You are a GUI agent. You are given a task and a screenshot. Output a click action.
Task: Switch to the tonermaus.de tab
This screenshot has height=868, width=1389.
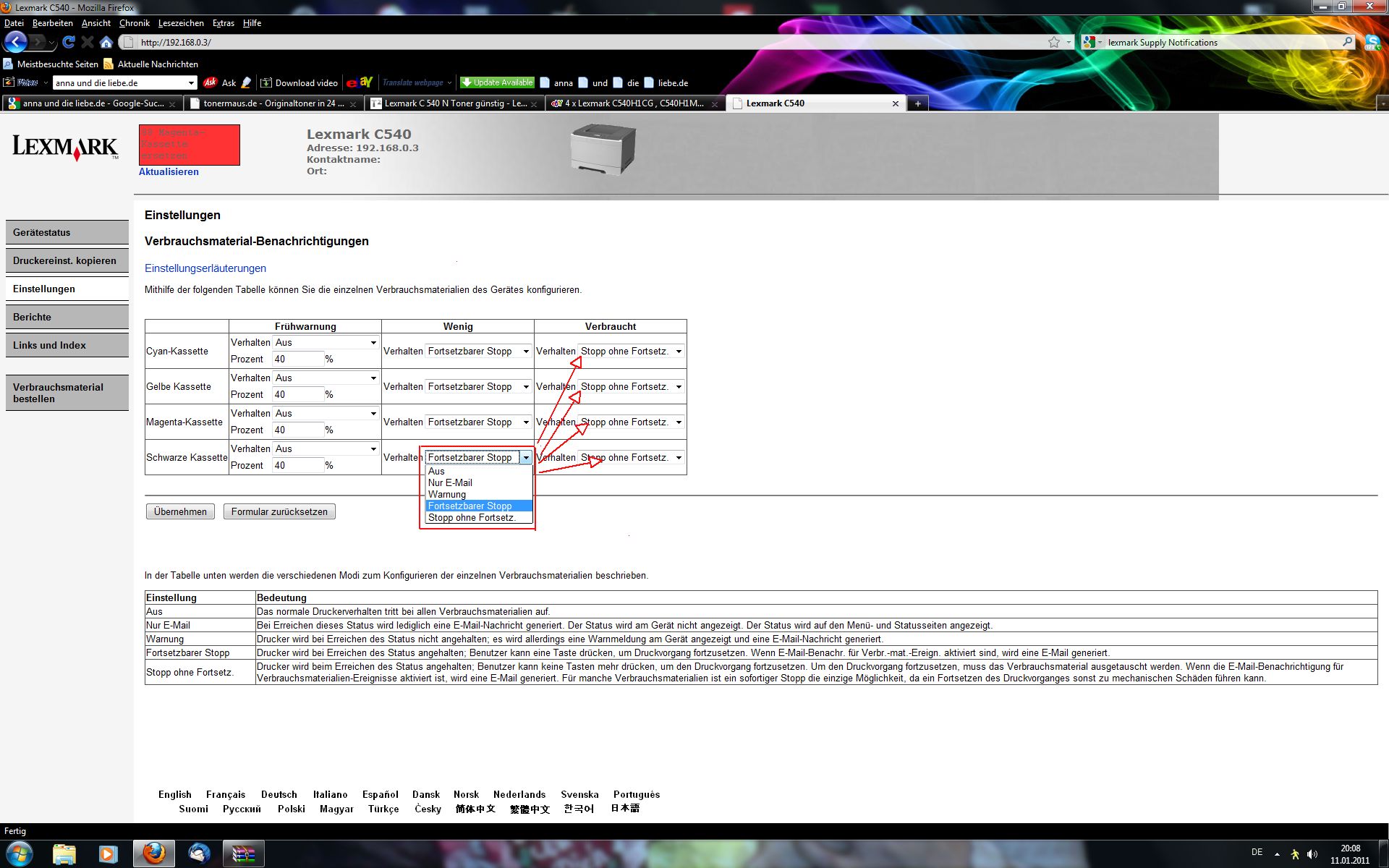[273, 103]
